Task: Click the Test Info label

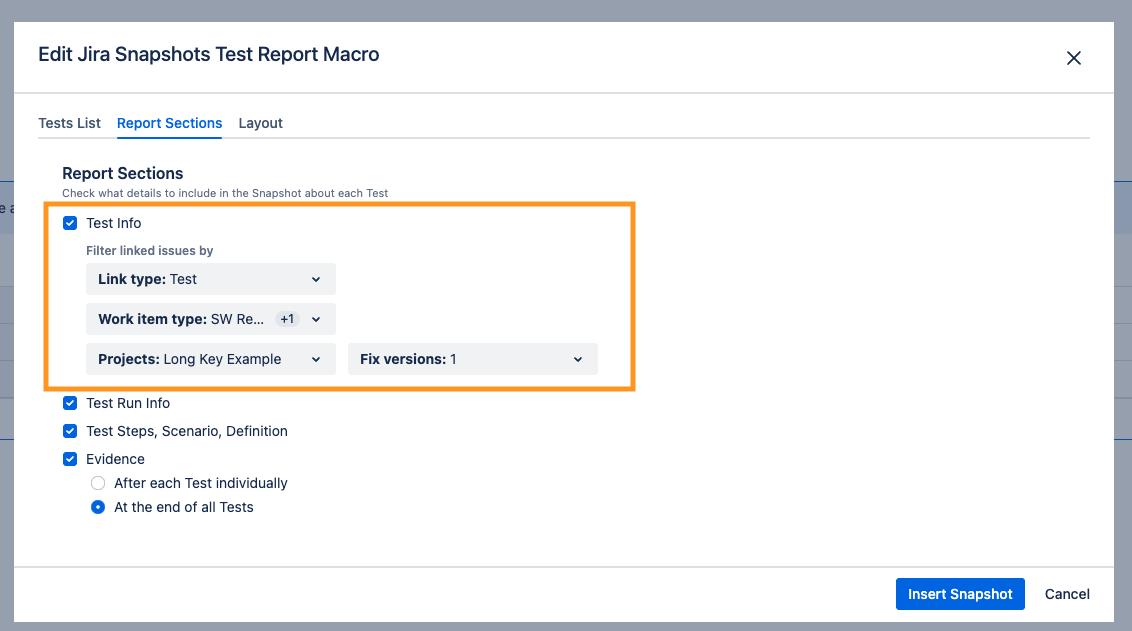Action: point(113,223)
